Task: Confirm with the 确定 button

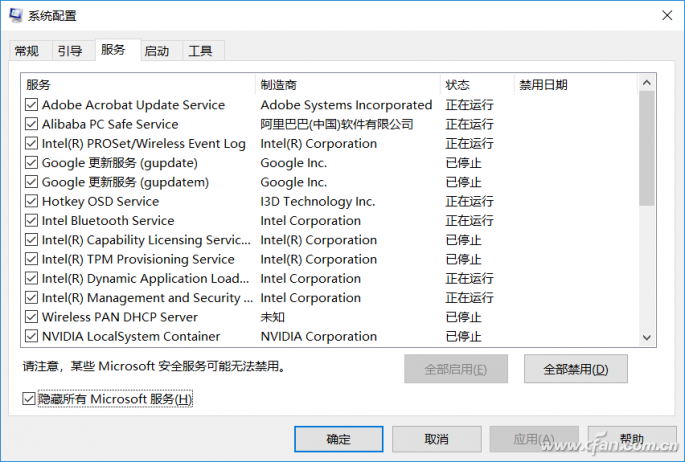Action: [339, 439]
